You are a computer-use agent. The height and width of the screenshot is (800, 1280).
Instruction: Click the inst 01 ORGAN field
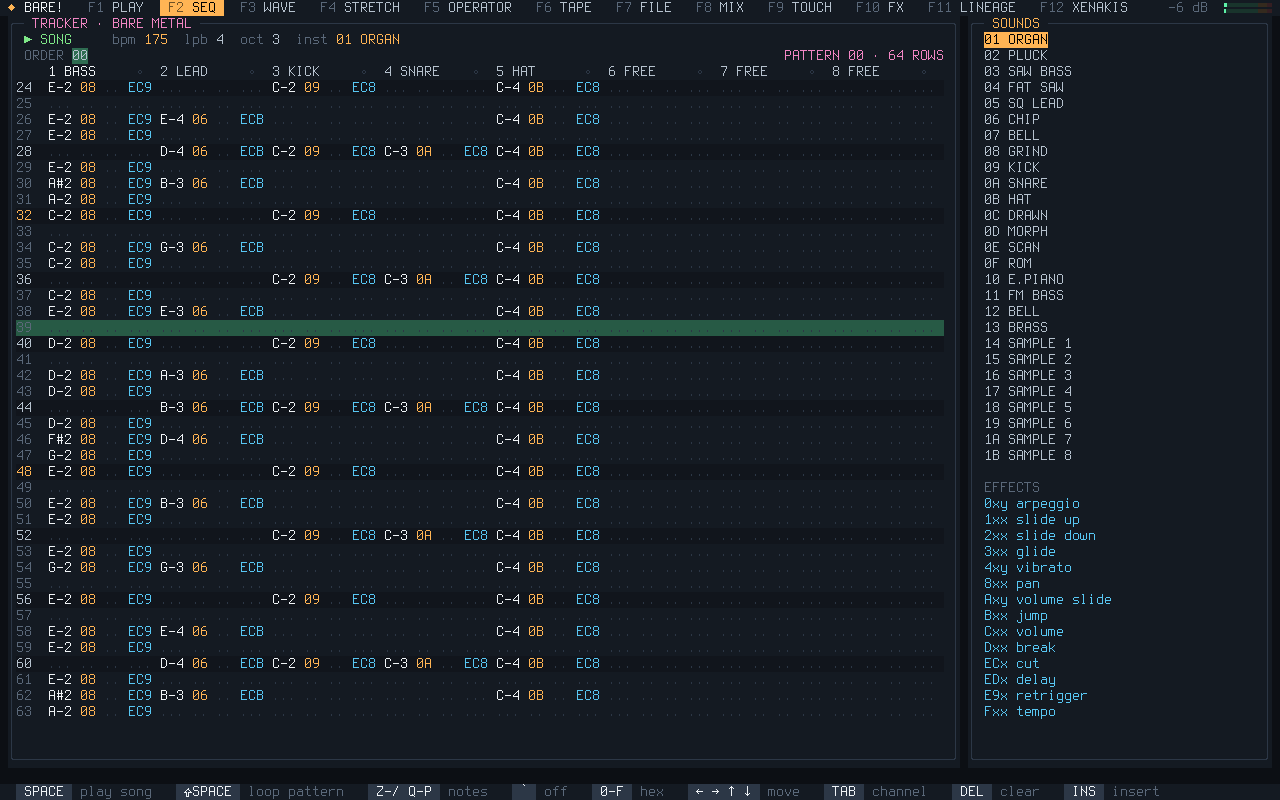(348, 39)
